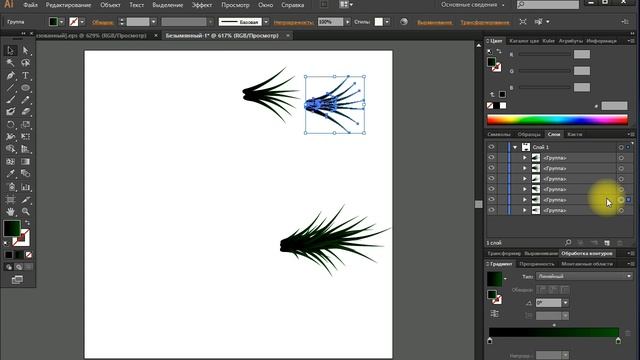Select the Artboard tool
The height and width of the screenshot is (360, 640).
[11, 200]
